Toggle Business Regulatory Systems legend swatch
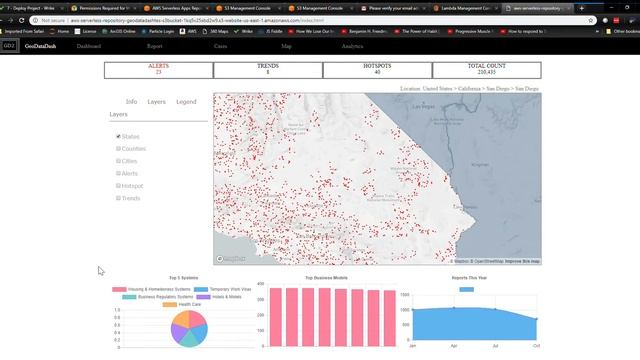 [129, 297]
